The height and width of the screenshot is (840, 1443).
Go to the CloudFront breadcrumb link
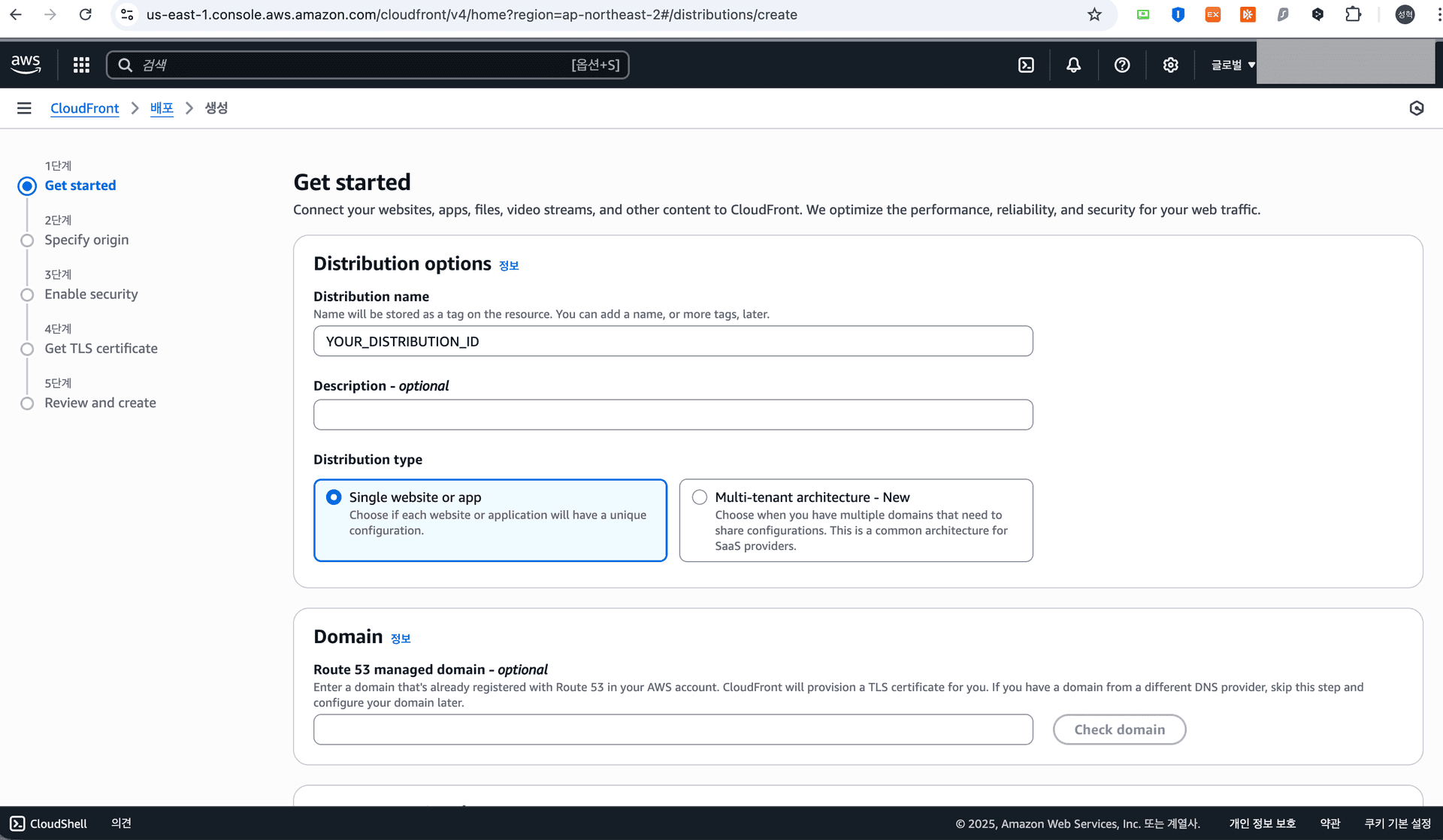coord(84,108)
